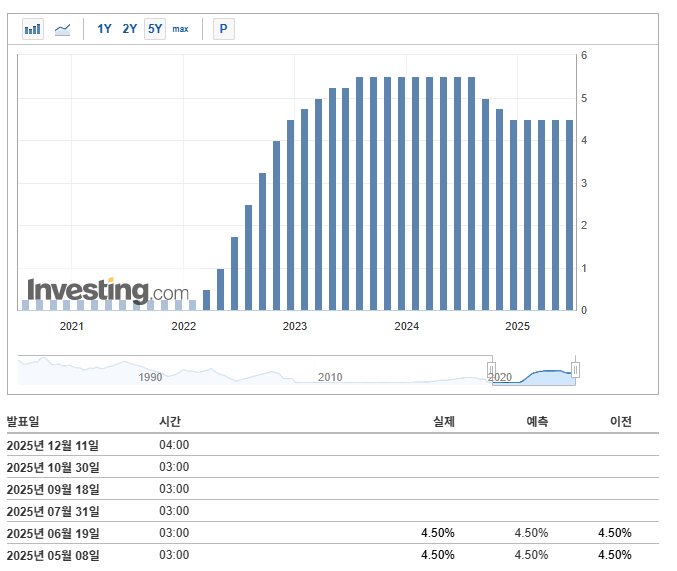Select the 2025년 05월 08일 row date
The image size is (677, 571).
pyautogui.click(x=53, y=555)
